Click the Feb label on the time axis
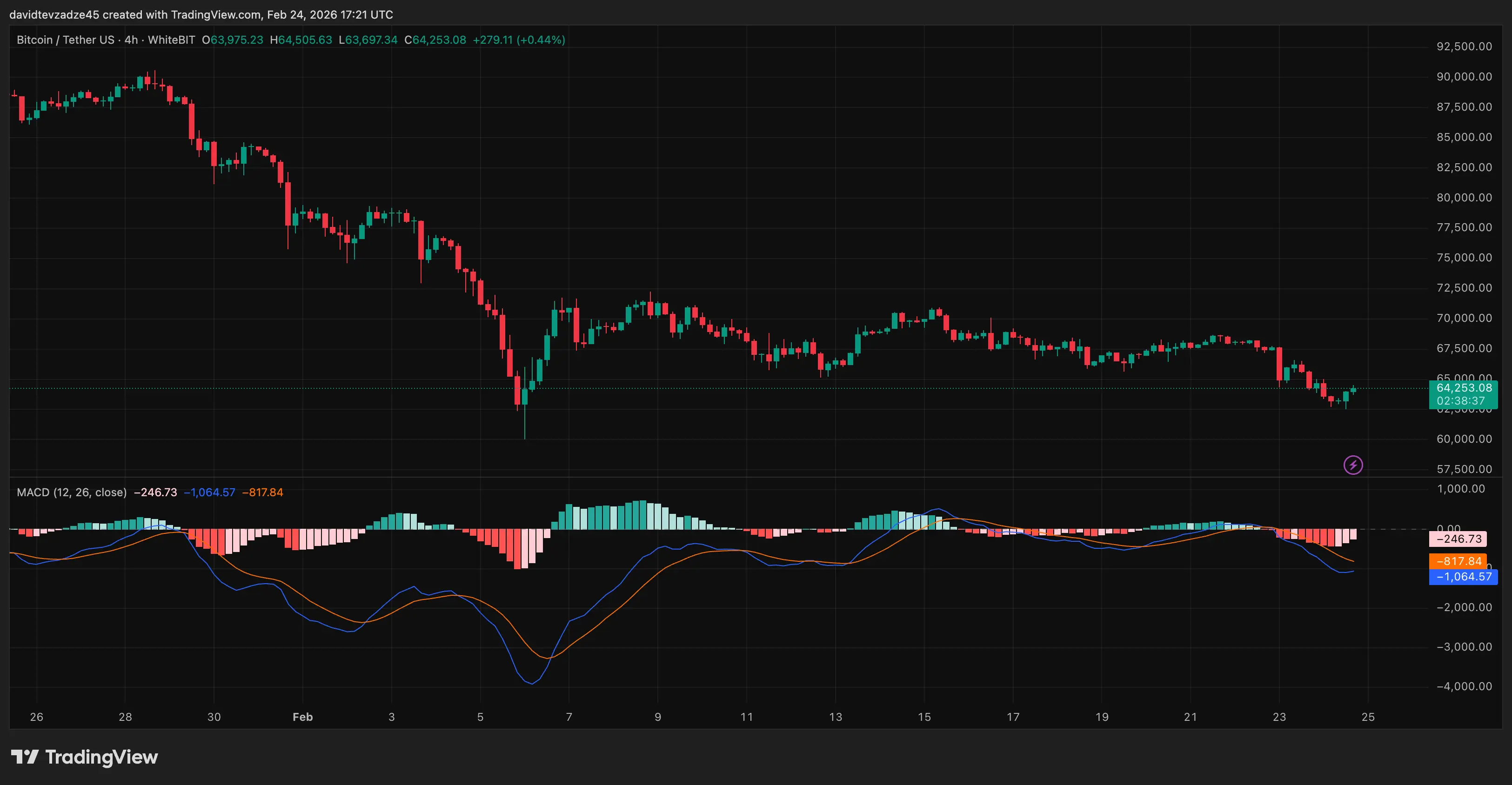The image size is (1512, 785). tap(302, 717)
